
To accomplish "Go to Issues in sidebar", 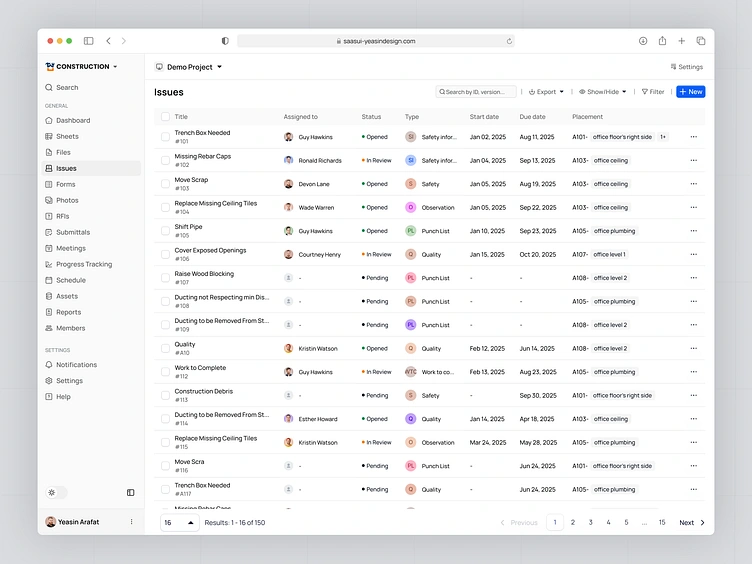I will pyautogui.click(x=92, y=168).
